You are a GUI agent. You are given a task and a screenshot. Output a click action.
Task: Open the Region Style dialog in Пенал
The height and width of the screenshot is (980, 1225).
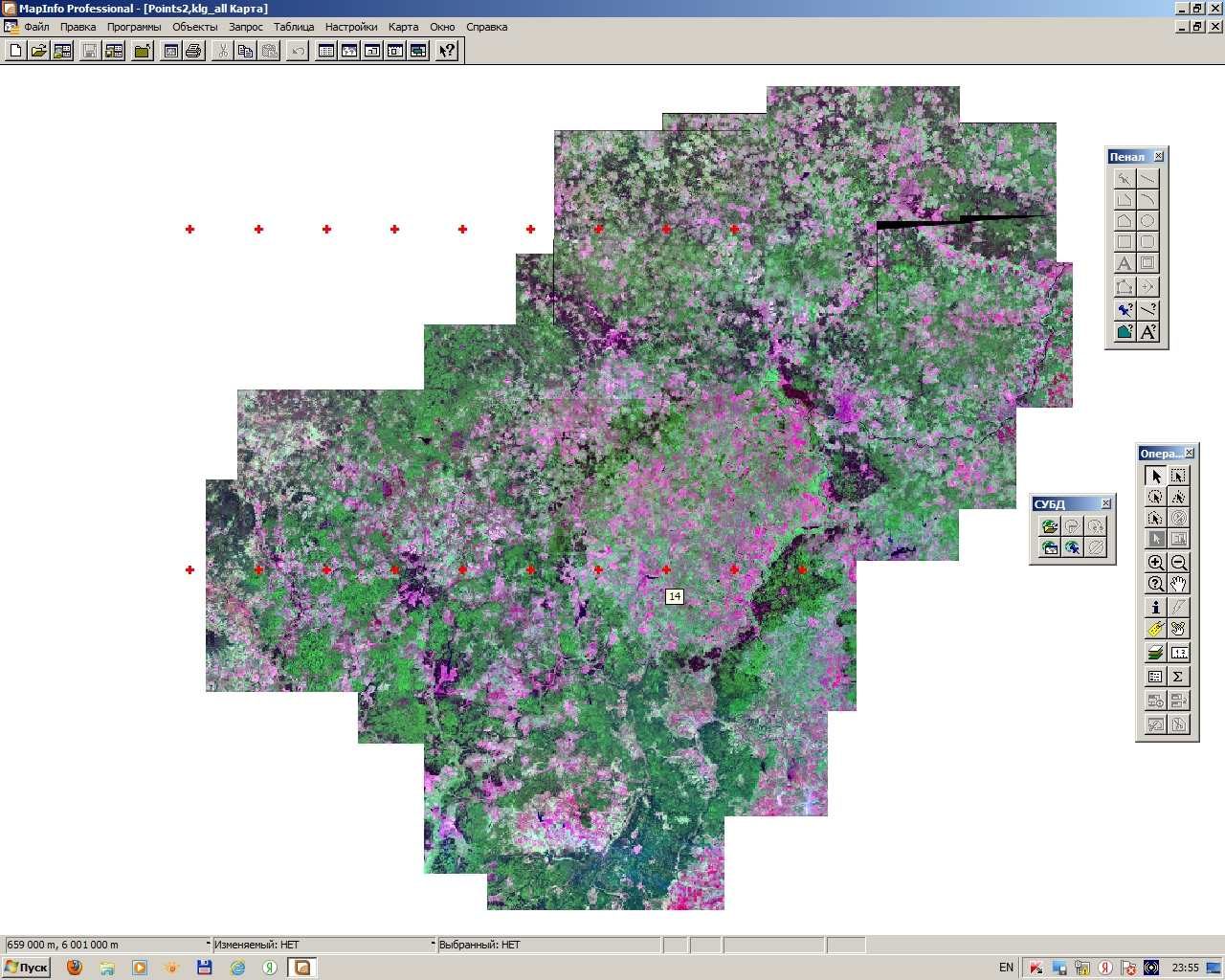1125,331
